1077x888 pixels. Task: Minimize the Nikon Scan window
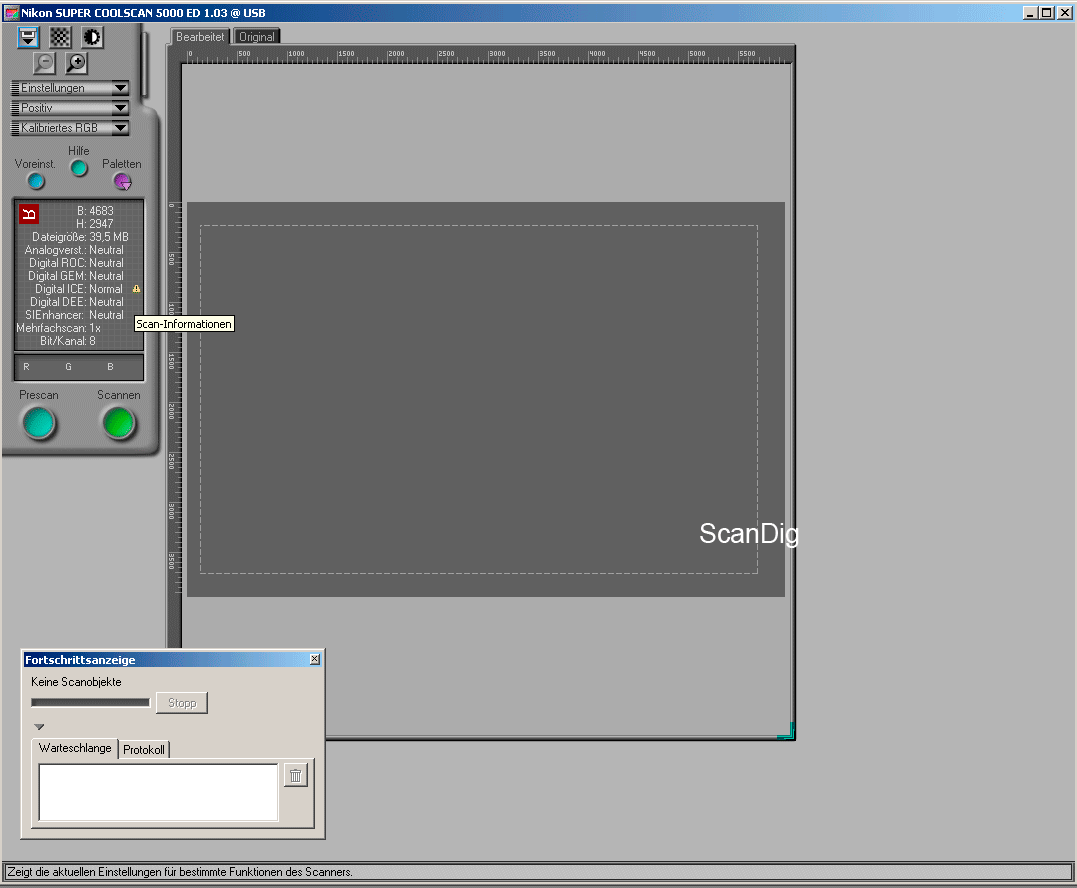(x=1030, y=12)
